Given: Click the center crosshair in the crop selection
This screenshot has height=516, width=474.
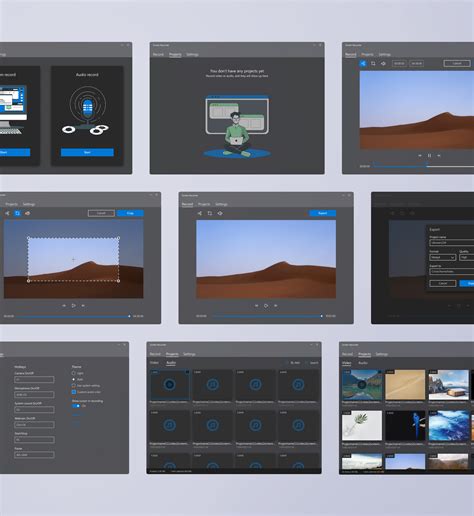Looking at the screenshot, I should point(73,259).
